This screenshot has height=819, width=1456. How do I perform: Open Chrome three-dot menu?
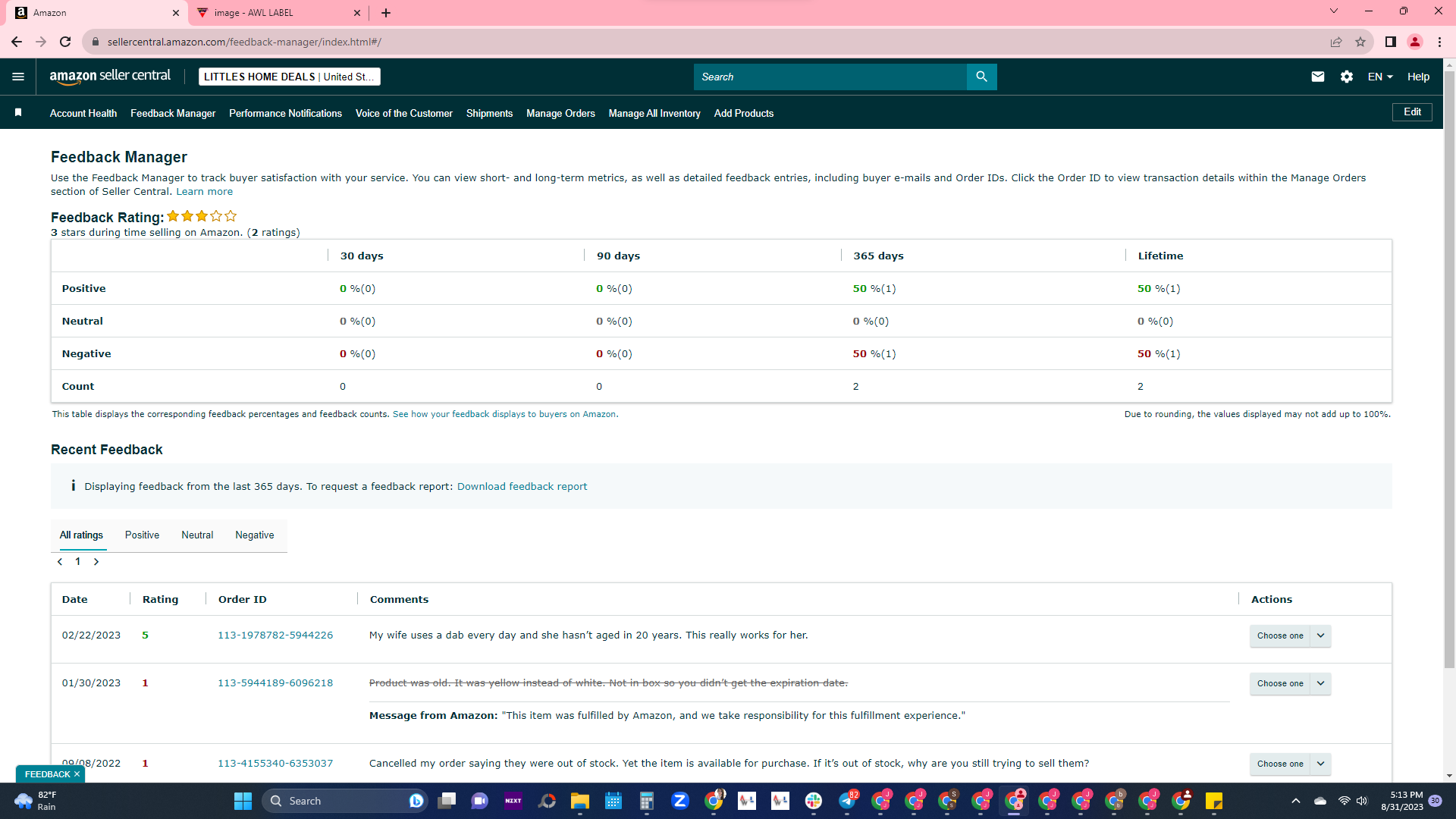pyautogui.click(x=1439, y=42)
